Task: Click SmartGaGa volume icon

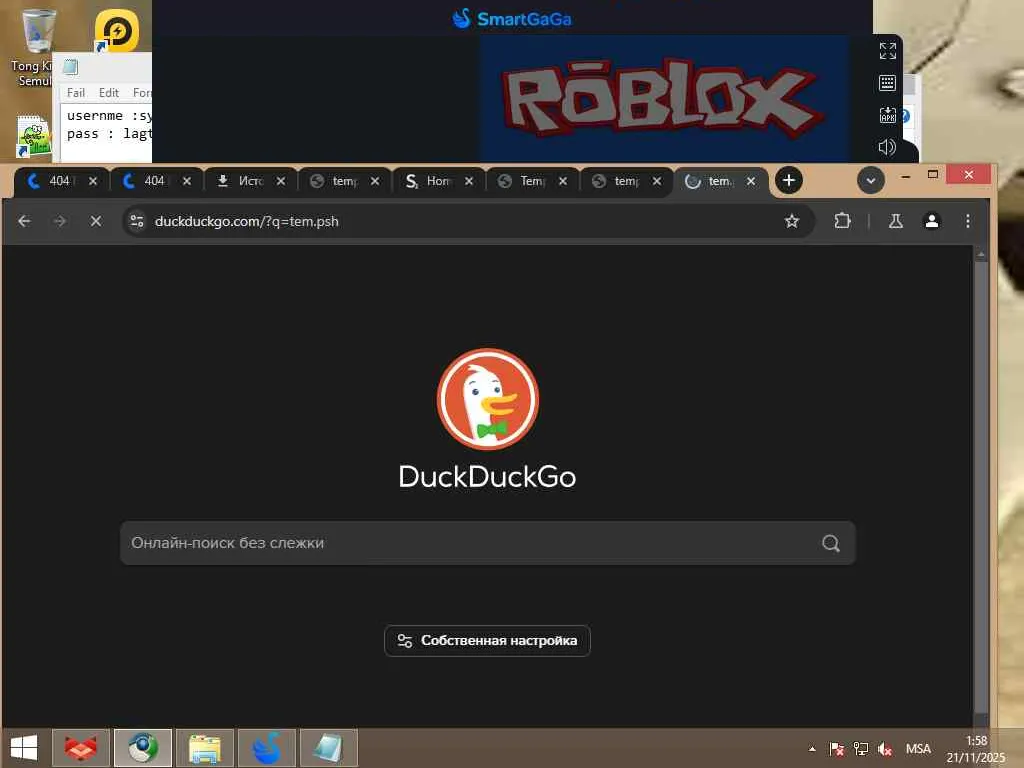Action: click(x=887, y=147)
